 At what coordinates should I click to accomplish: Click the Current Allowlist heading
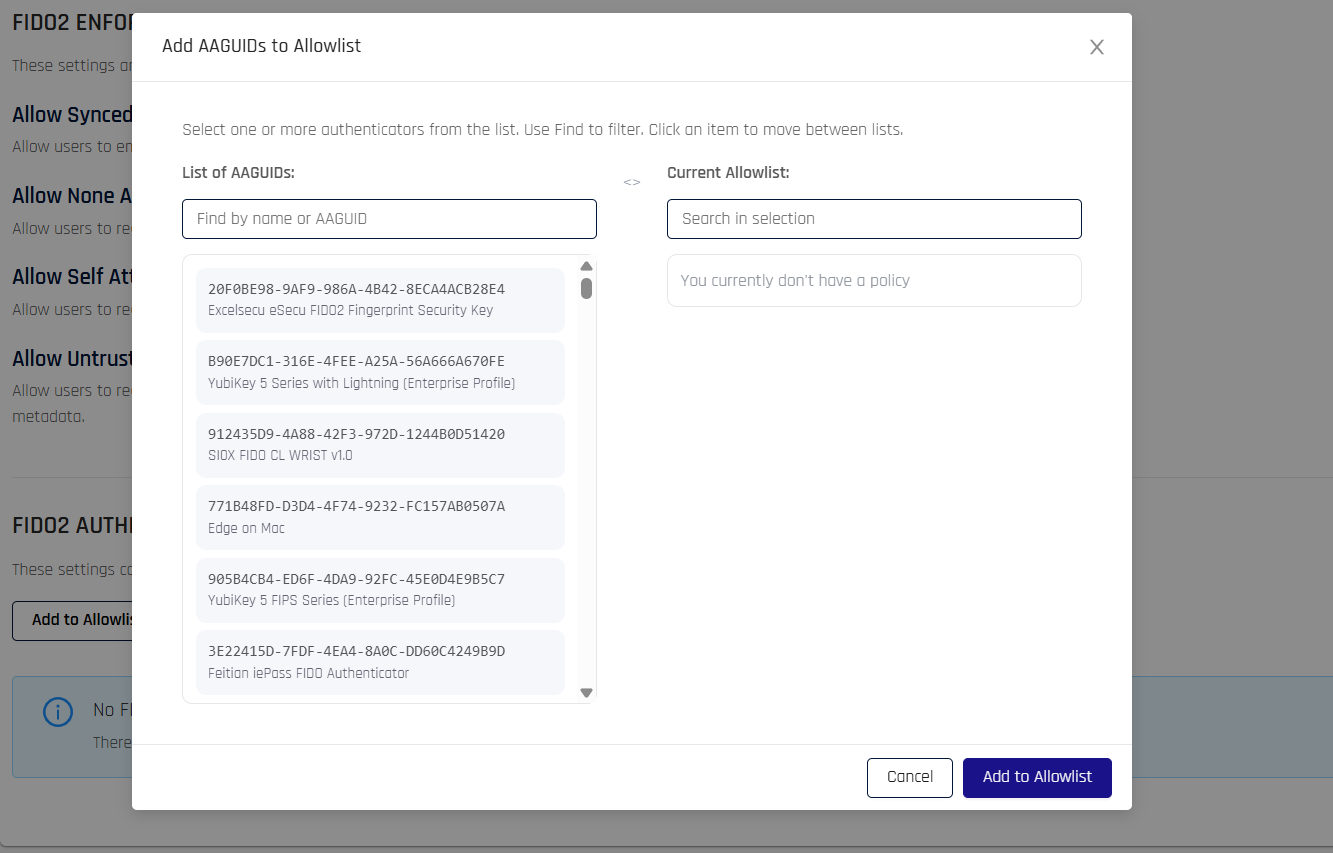728,172
